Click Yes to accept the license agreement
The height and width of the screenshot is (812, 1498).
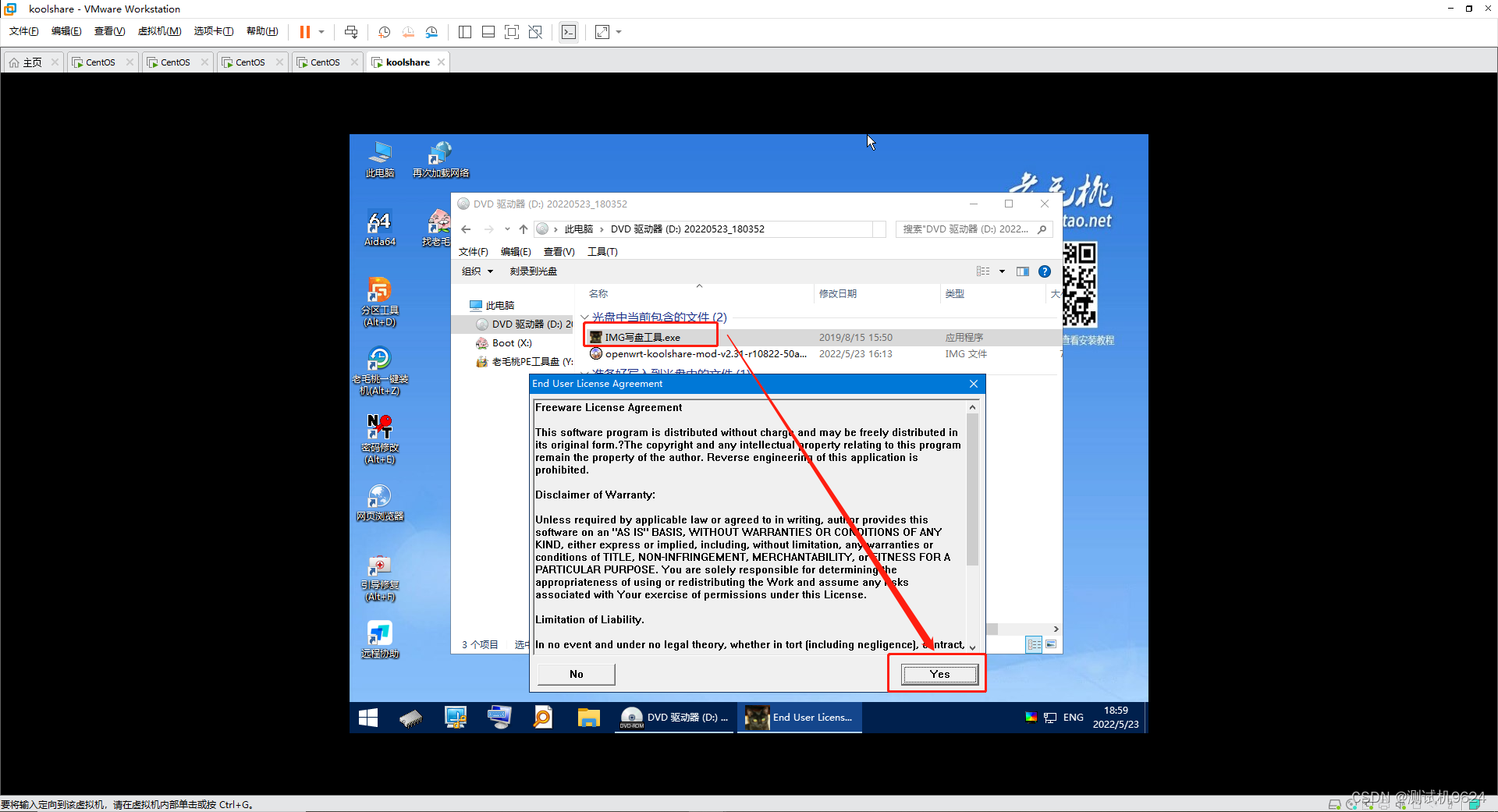tap(939, 674)
